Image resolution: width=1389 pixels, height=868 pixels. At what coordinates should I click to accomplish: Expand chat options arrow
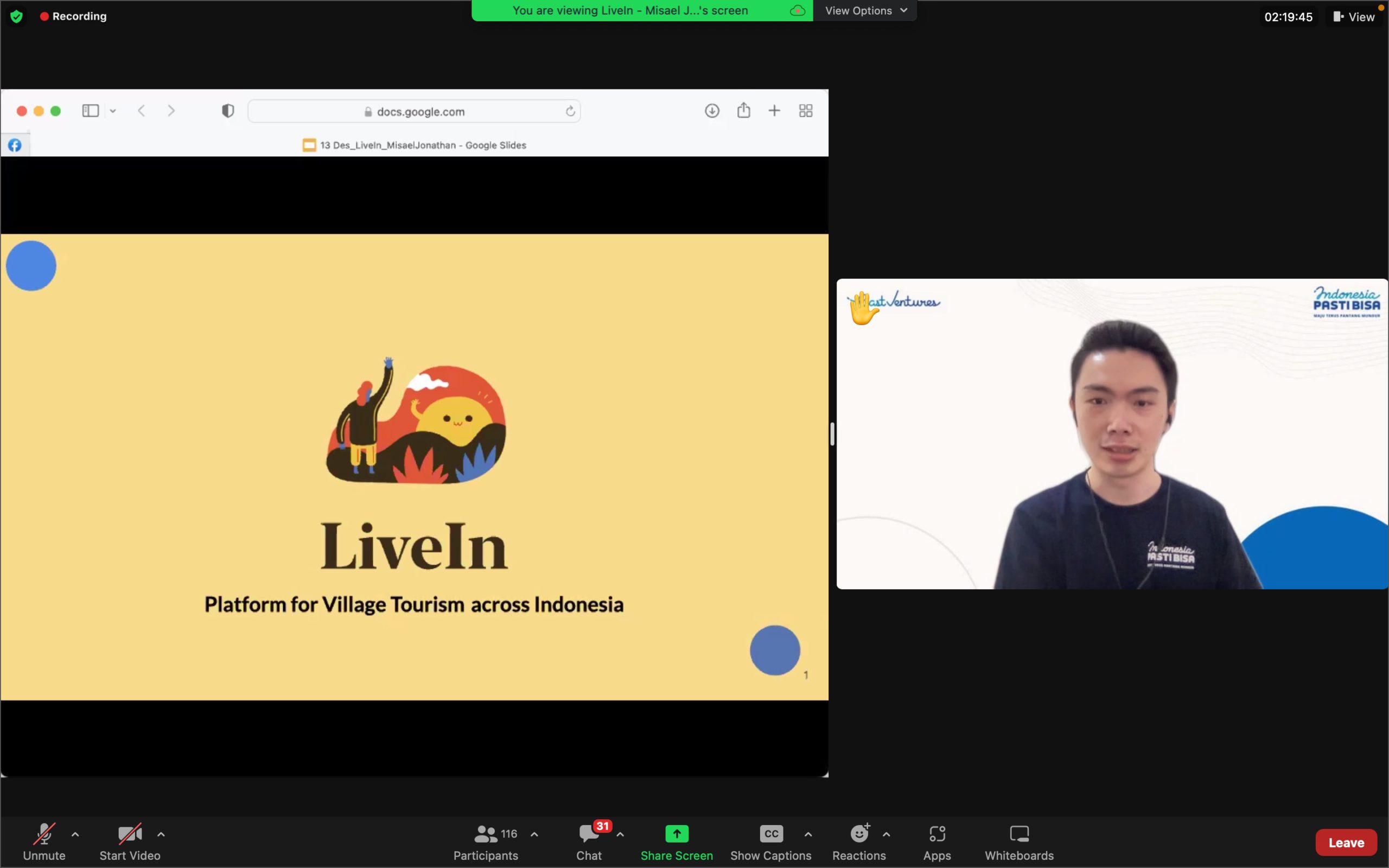coord(621,834)
